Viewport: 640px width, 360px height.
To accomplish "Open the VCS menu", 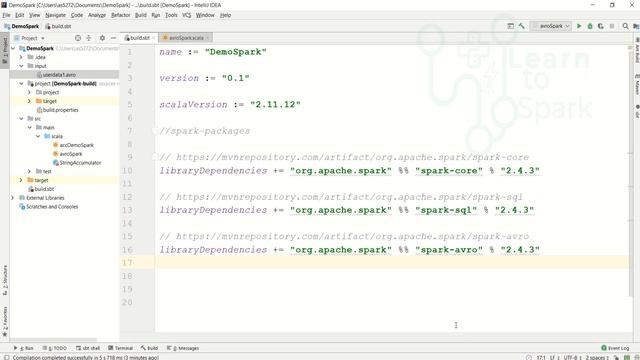I will [x=187, y=15].
